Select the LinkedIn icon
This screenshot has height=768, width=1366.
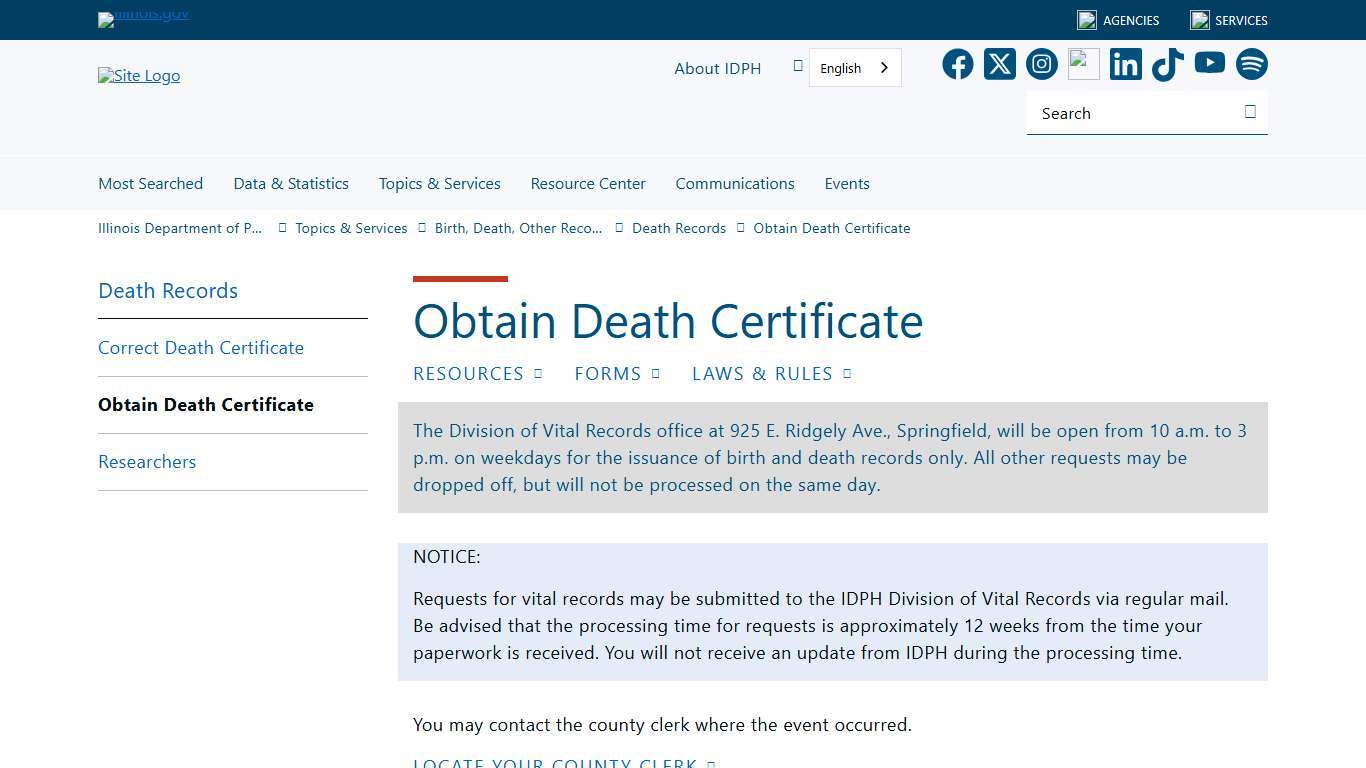pos(1125,64)
